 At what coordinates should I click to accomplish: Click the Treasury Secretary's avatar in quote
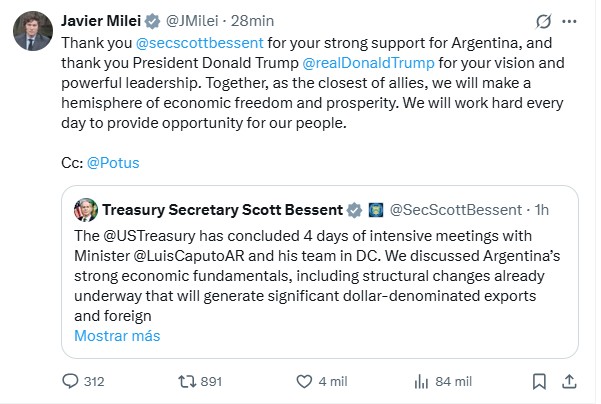tap(87, 210)
